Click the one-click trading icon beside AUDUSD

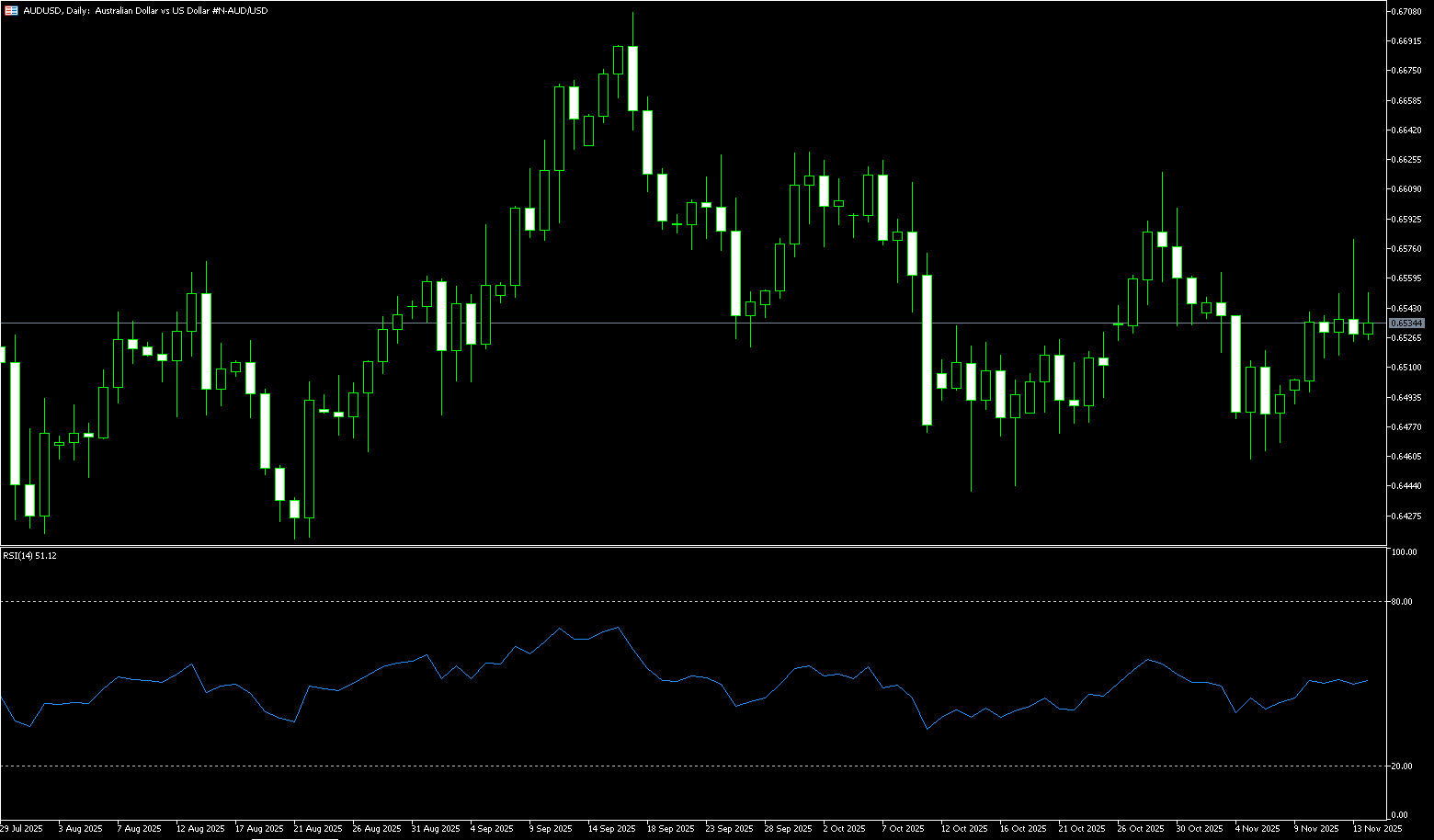click(11, 11)
